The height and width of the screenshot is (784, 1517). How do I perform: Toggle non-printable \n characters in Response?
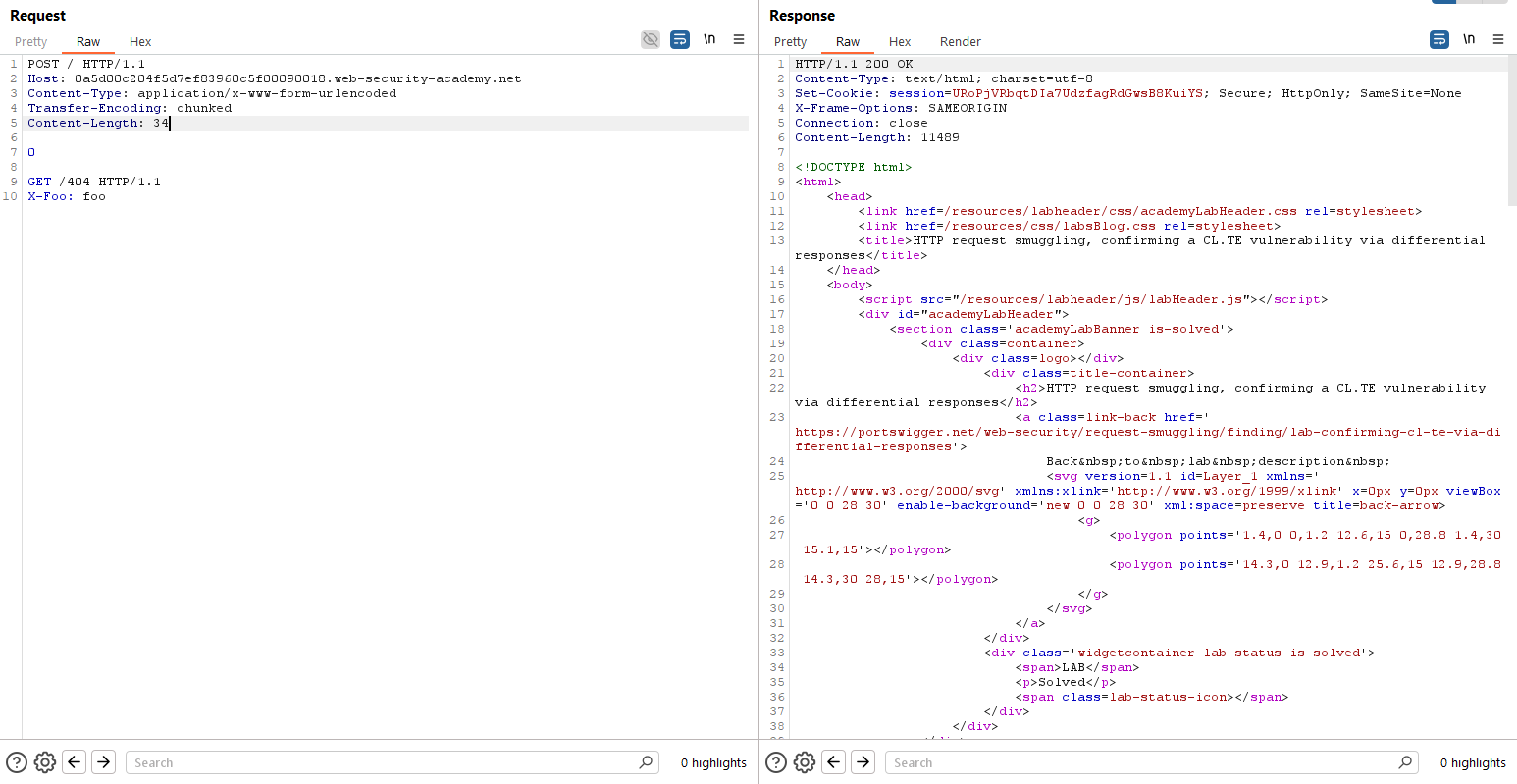tap(1469, 39)
